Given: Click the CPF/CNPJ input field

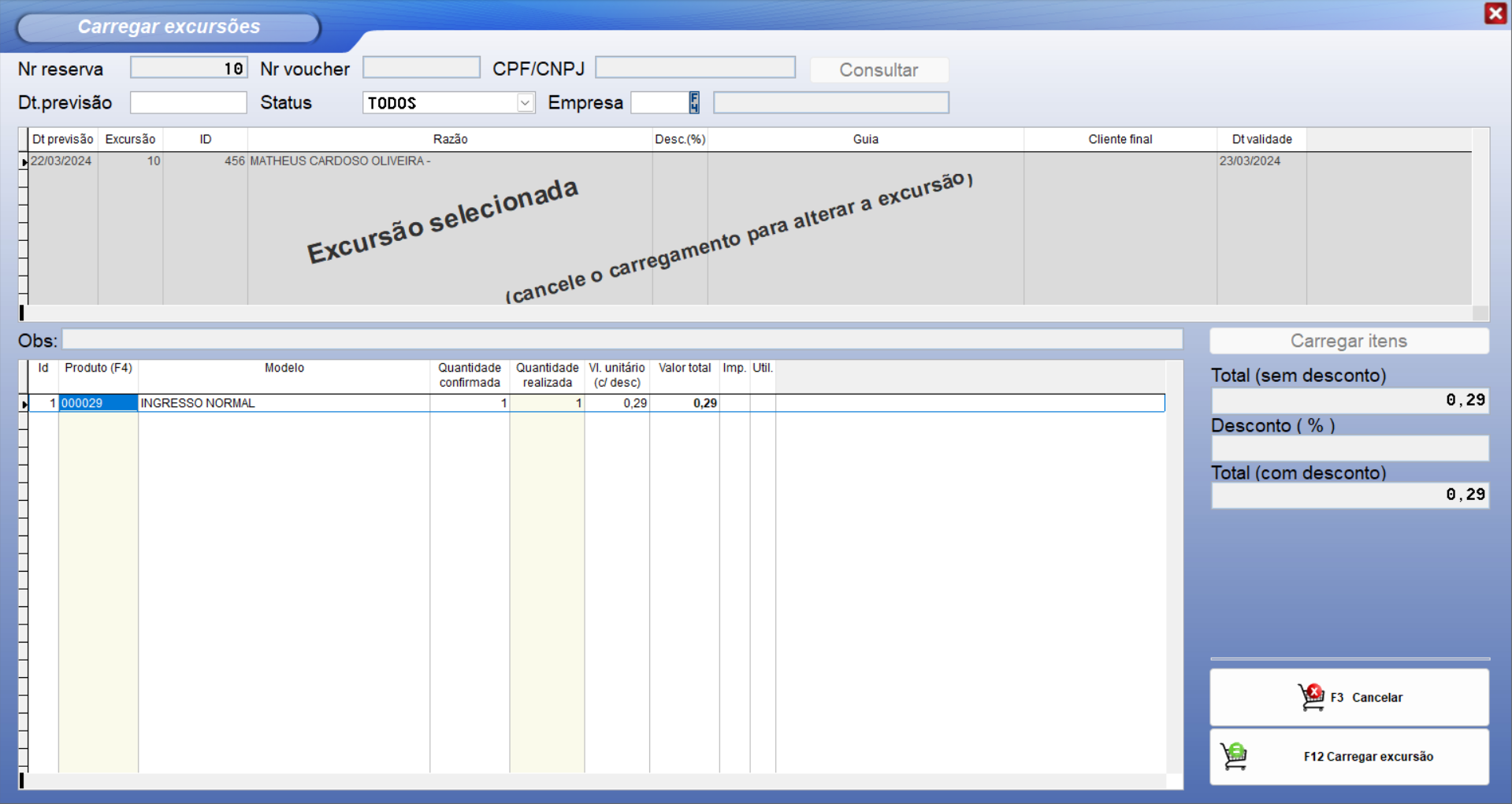Looking at the screenshot, I should tap(694, 69).
